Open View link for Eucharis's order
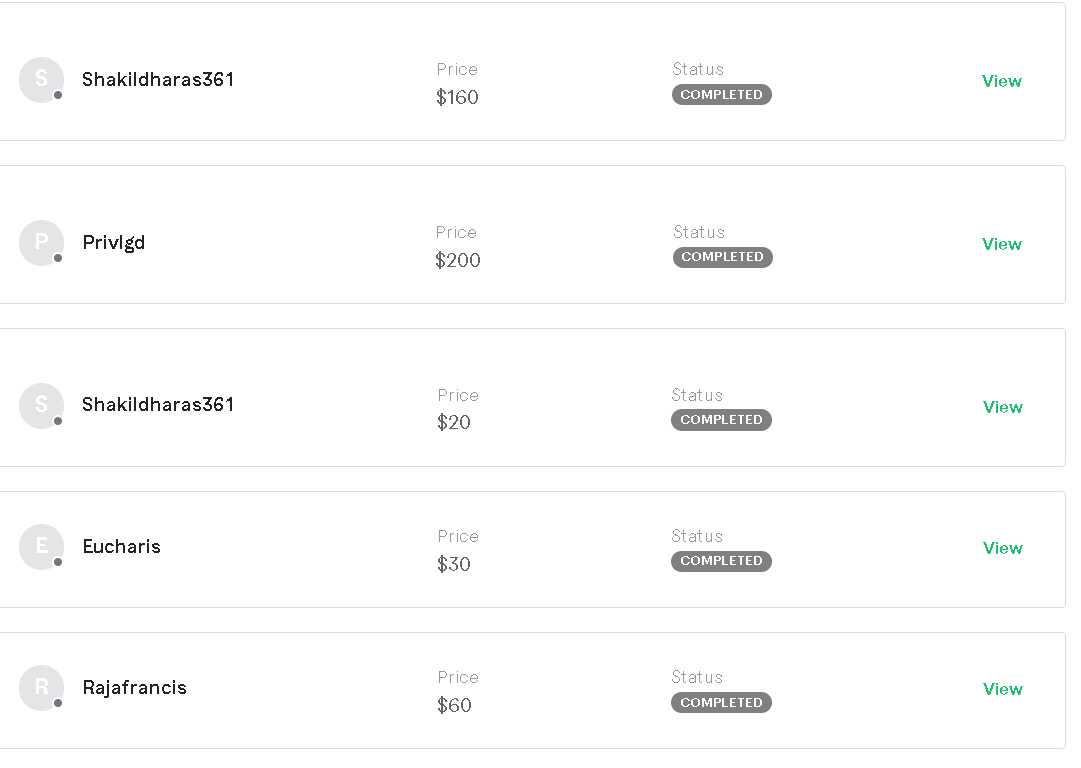Viewport: 1081px width, 768px height. click(x=1002, y=548)
